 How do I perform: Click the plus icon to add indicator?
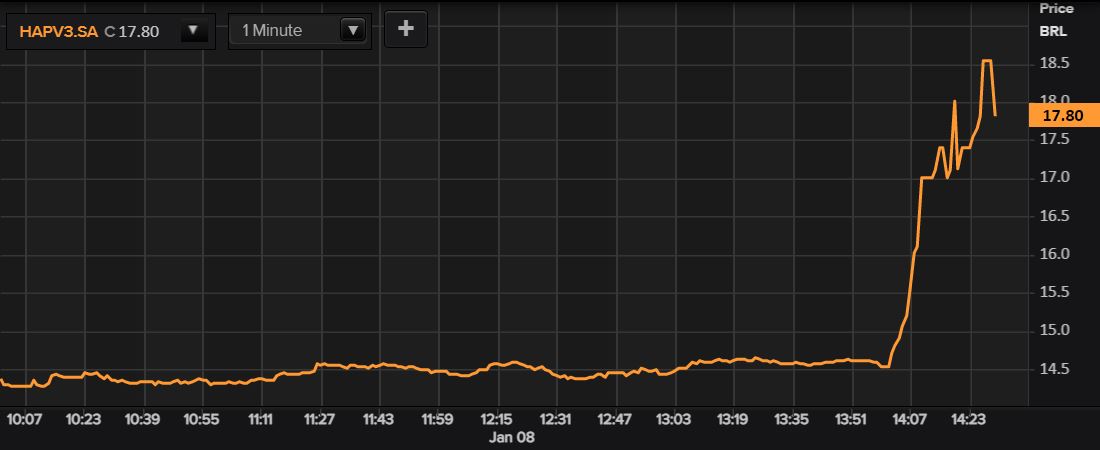[405, 29]
